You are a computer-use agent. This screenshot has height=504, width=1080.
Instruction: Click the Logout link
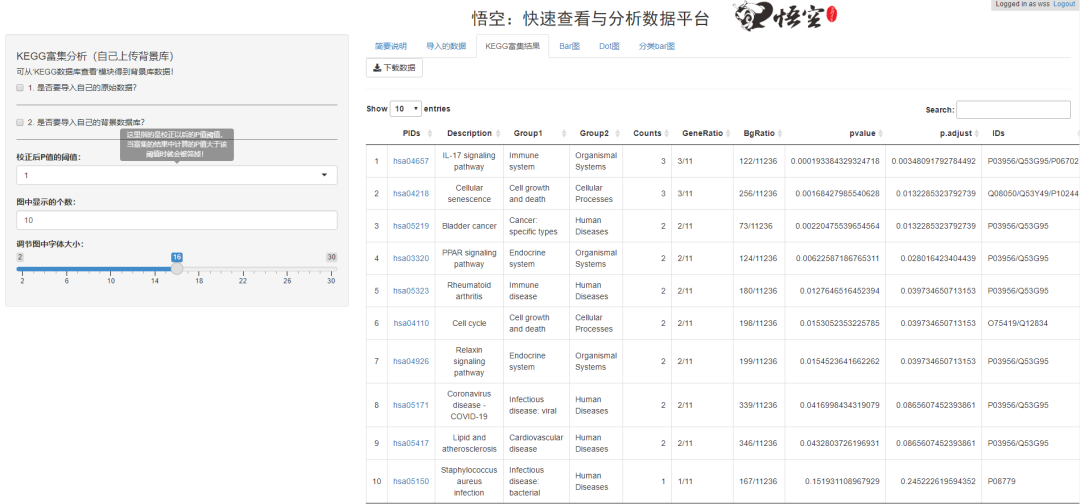pyautogui.click(x=1063, y=4)
